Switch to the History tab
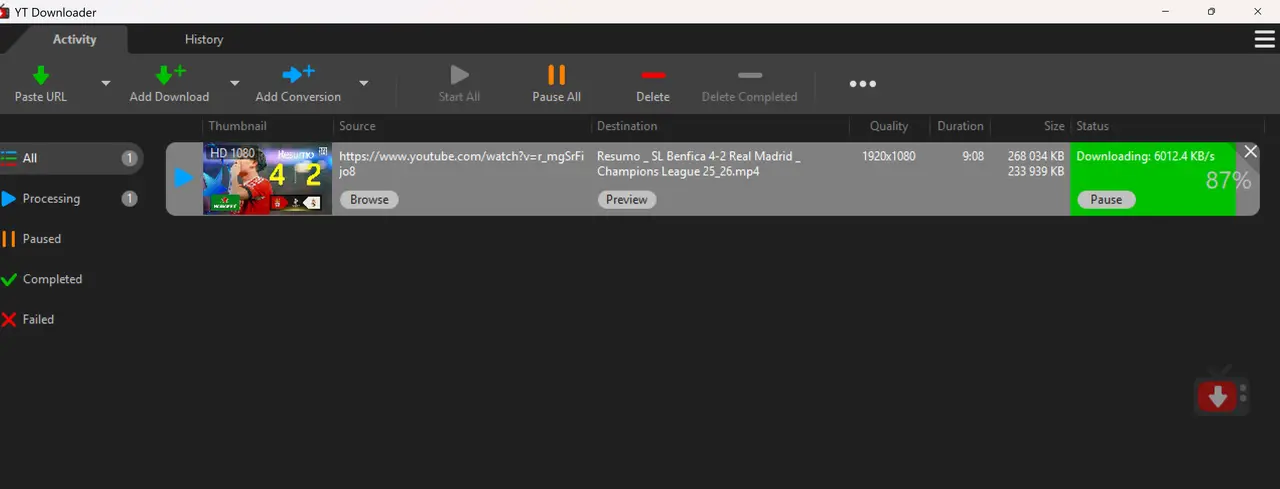Viewport: 1280px width, 489px height. pos(204,39)
